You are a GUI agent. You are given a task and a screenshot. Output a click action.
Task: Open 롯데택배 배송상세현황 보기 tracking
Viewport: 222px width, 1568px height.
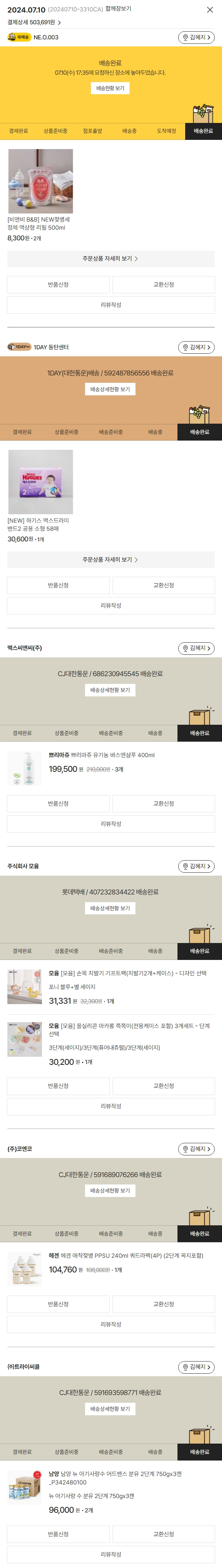110,908
